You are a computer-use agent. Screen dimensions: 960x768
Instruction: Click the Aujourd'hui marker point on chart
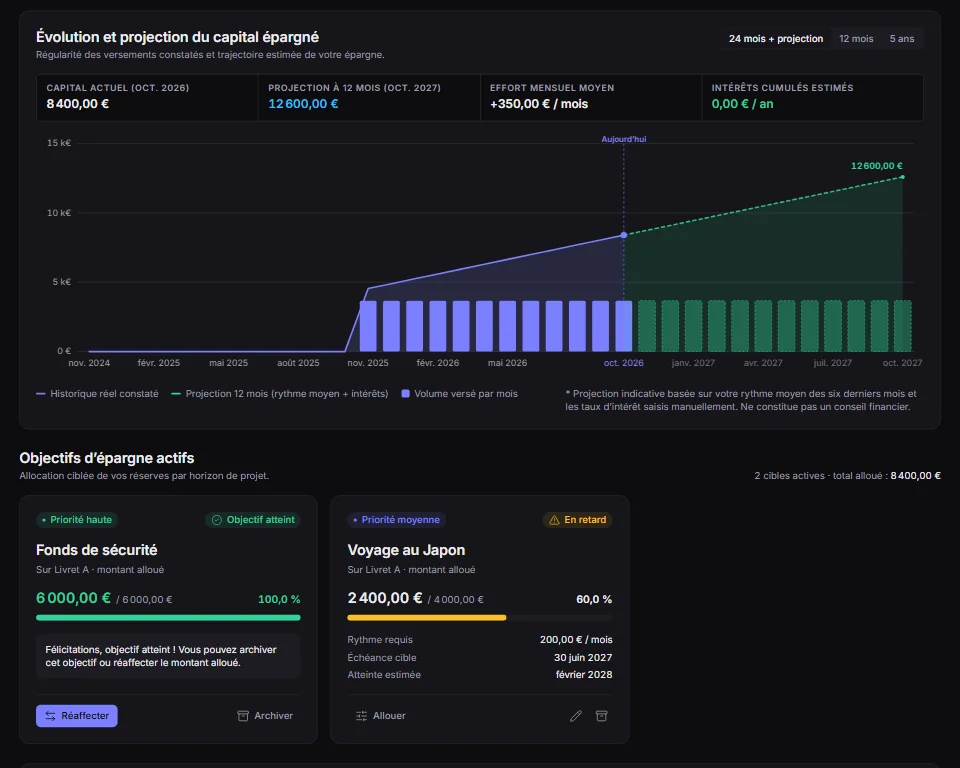tap(623, 235)
